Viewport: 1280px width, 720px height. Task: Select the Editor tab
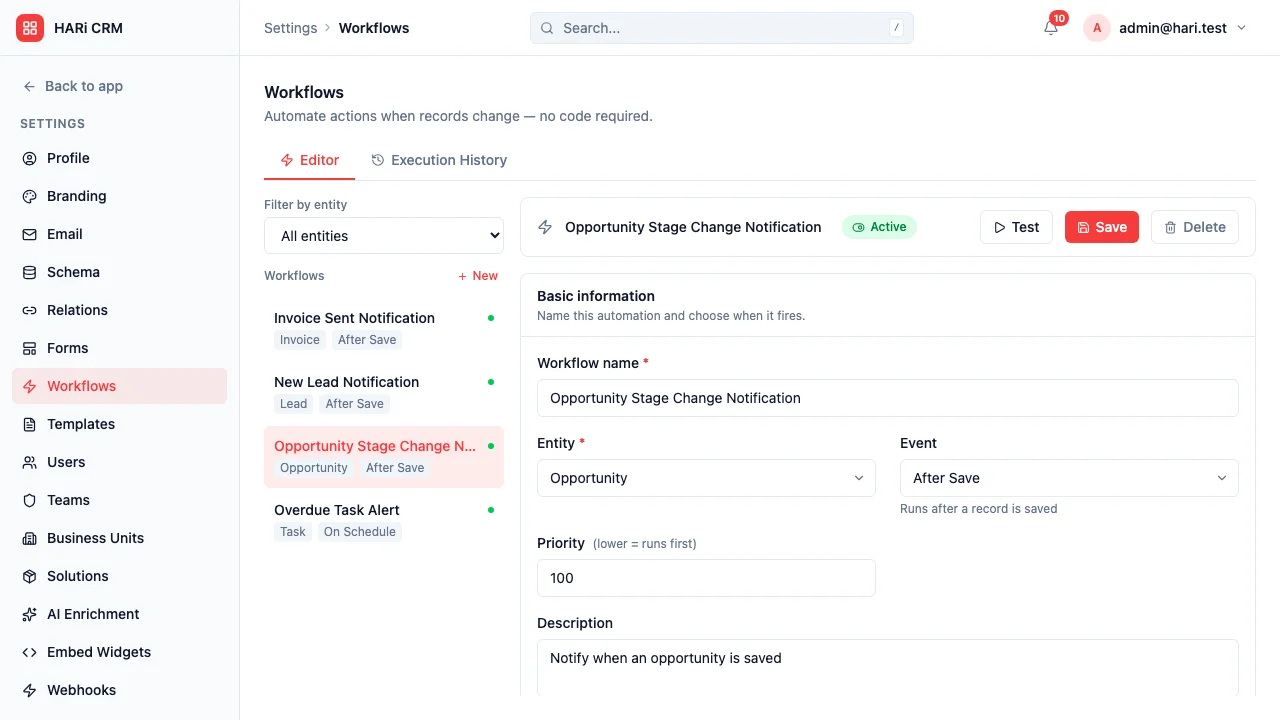coord(309,160)
